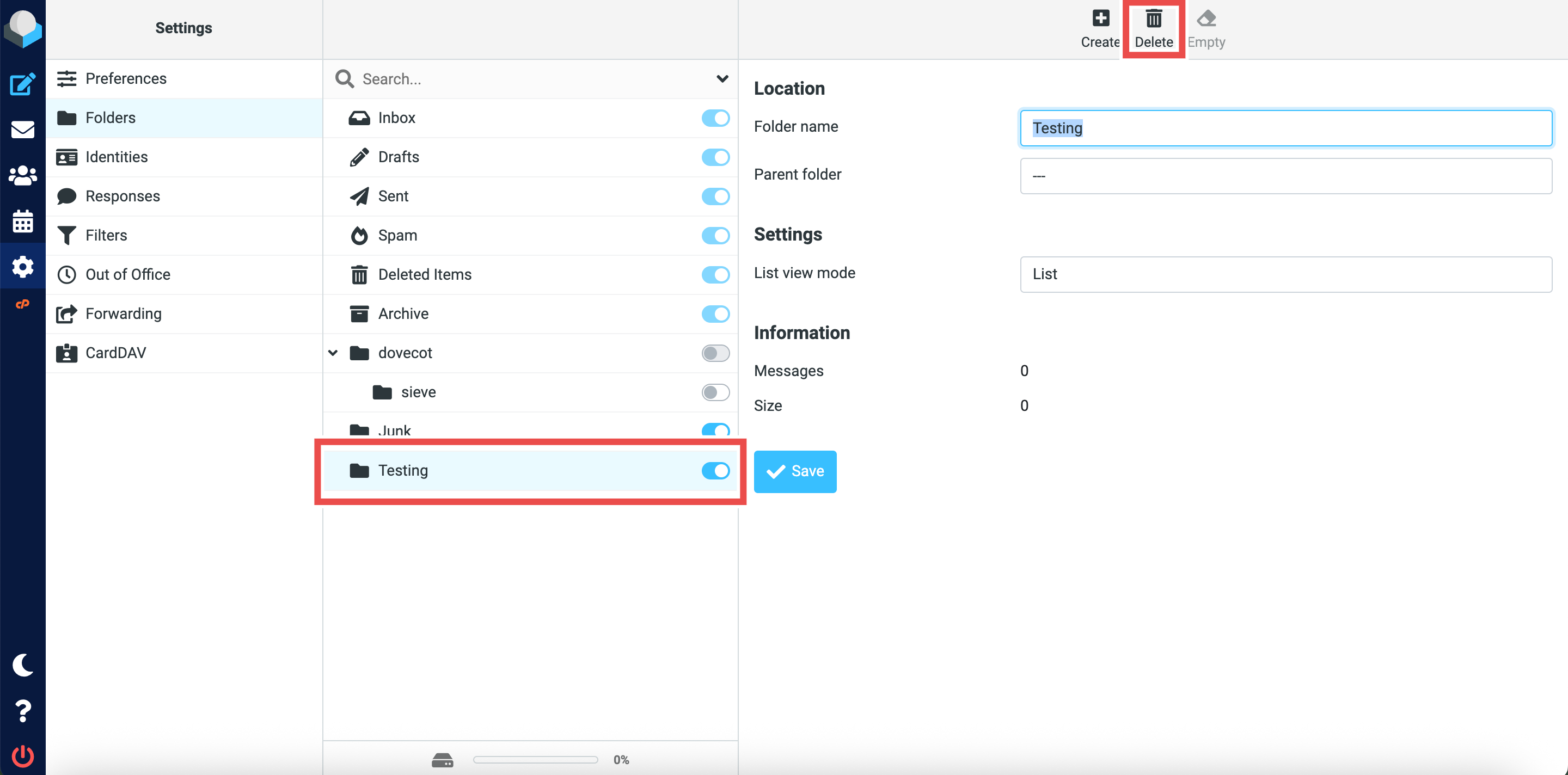Toggle the Inbox subscription switch
The width and height of the screenshot is (1568, 775).
715,118
